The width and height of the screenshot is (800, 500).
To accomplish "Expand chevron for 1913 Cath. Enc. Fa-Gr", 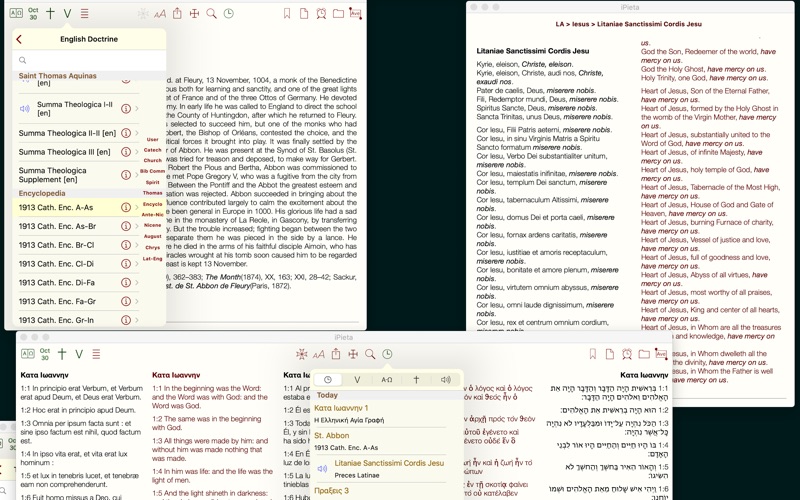I will coord(137,302).
